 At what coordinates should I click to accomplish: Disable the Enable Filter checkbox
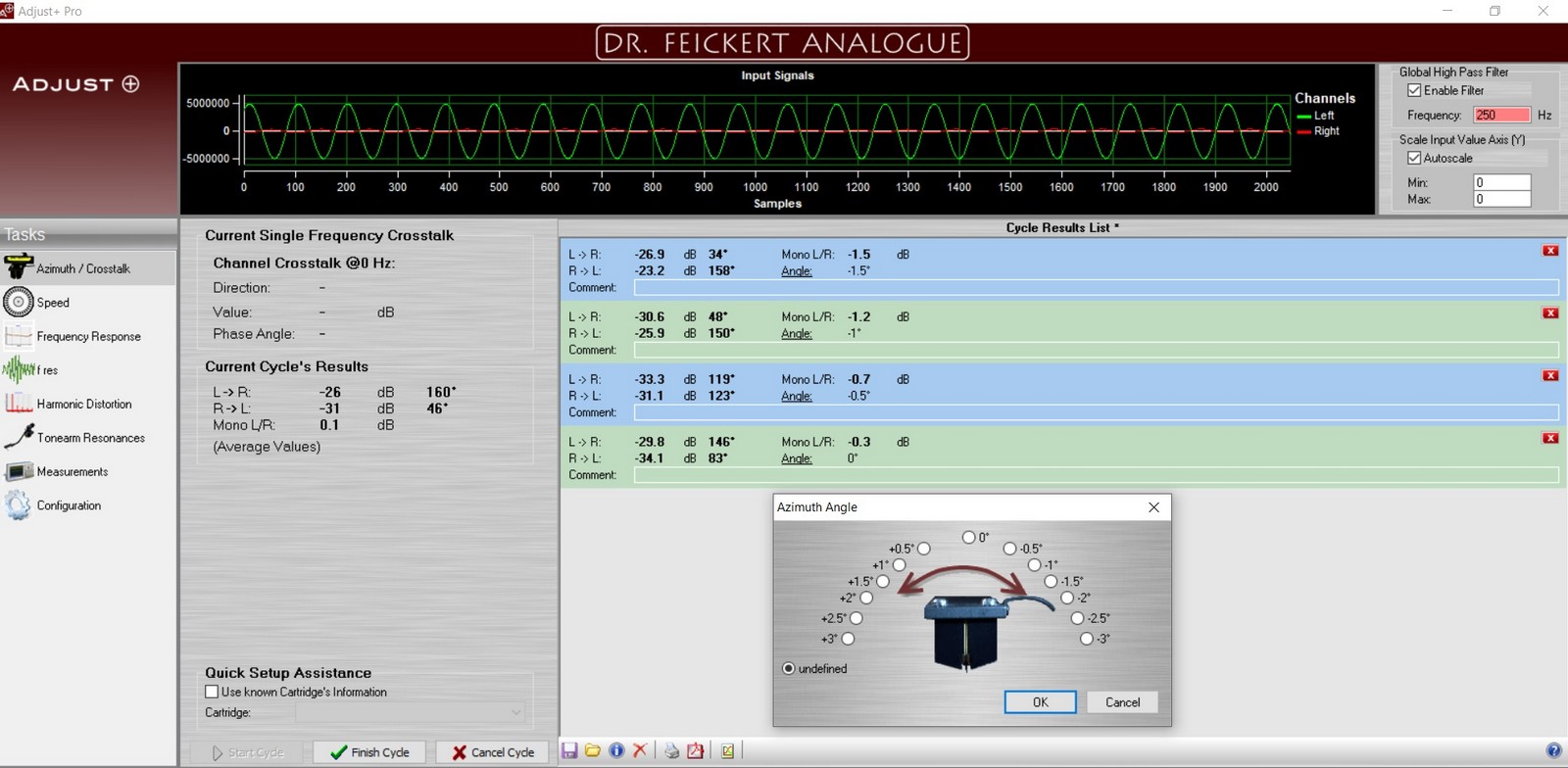point(1414,90)
